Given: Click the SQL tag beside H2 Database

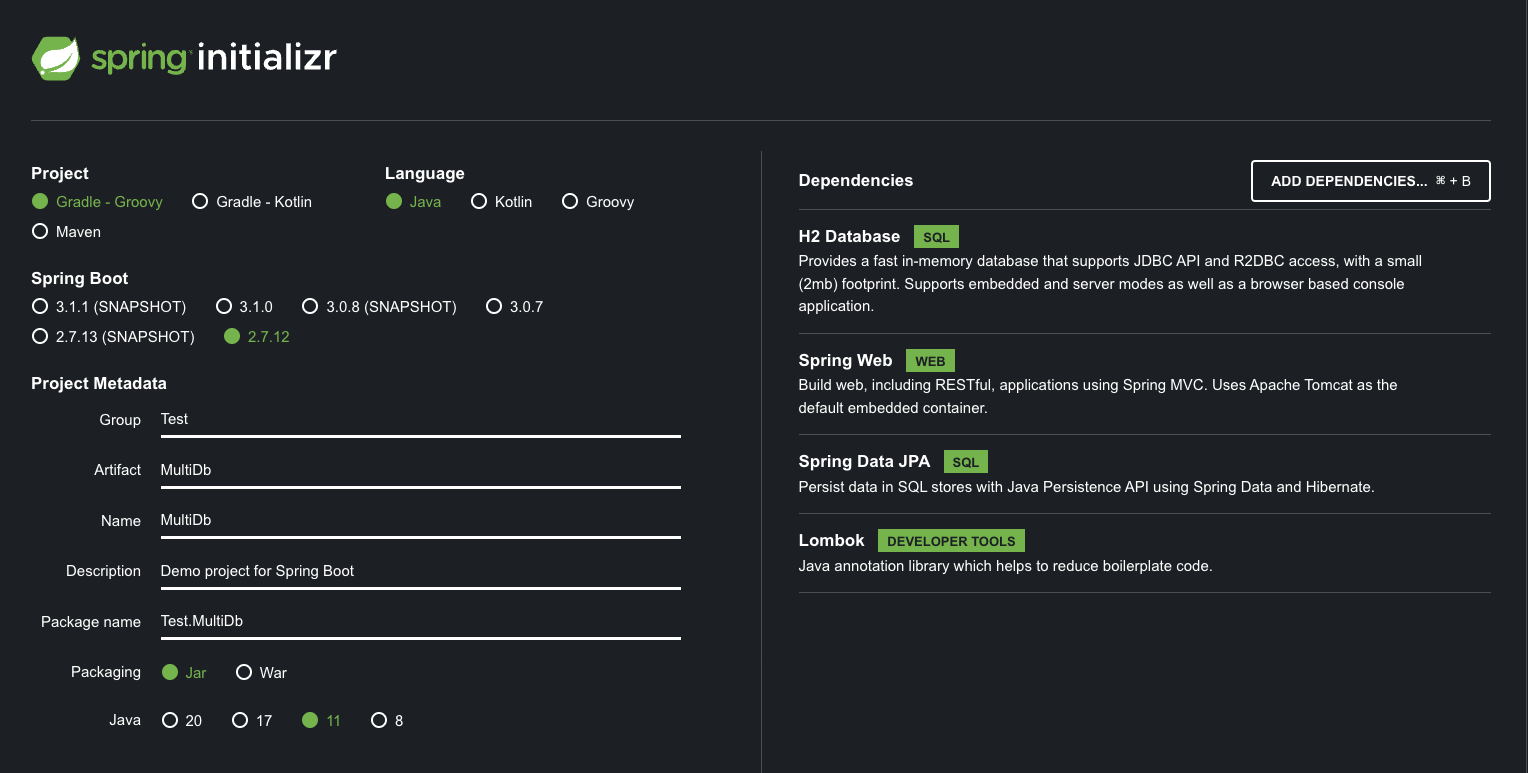Looking at the screenshot, I should pyautogui.click(x=936, y=237).
